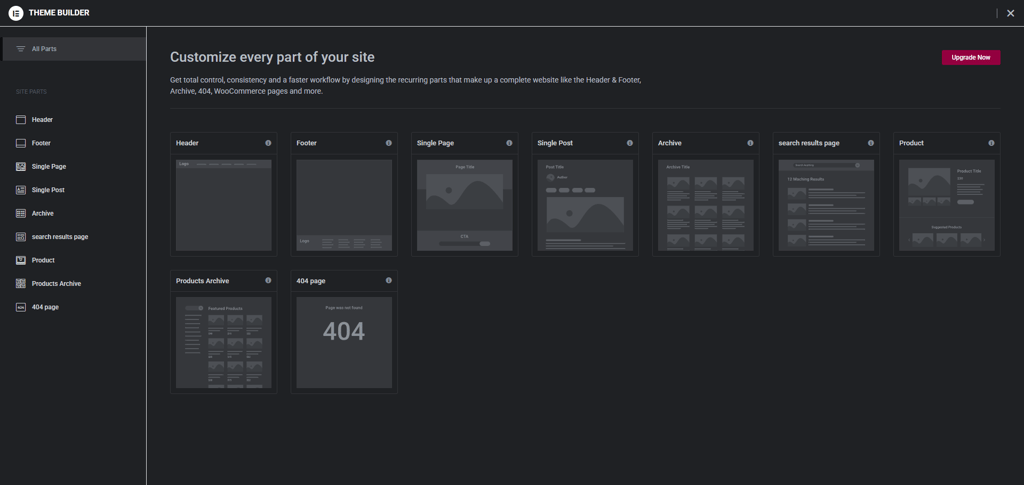The image size is (1024, 485).
Task: Click the Footer card title
Action: click(x=306, y=143)
